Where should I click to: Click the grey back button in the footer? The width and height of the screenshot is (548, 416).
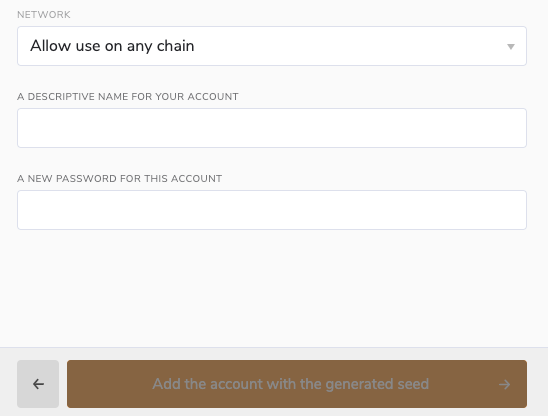click(x=38, y=384)
